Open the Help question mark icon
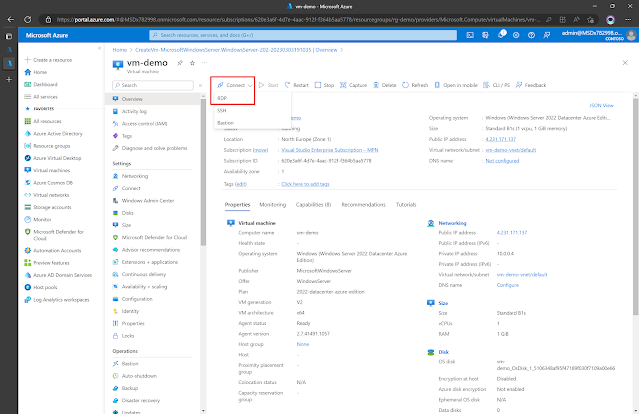The image size is (639, 414). point(531,35)
